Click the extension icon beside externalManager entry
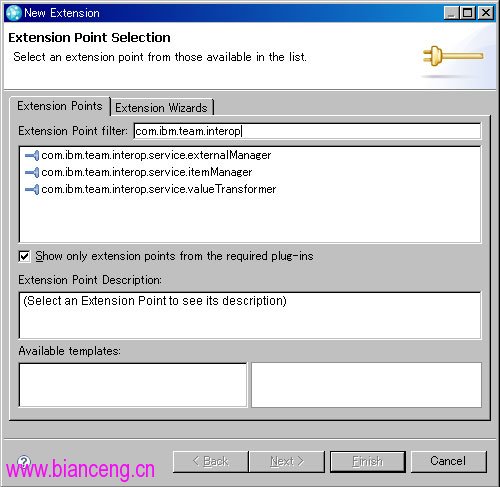The height and width of the screenshot is (487, 500). coord(32,155)
